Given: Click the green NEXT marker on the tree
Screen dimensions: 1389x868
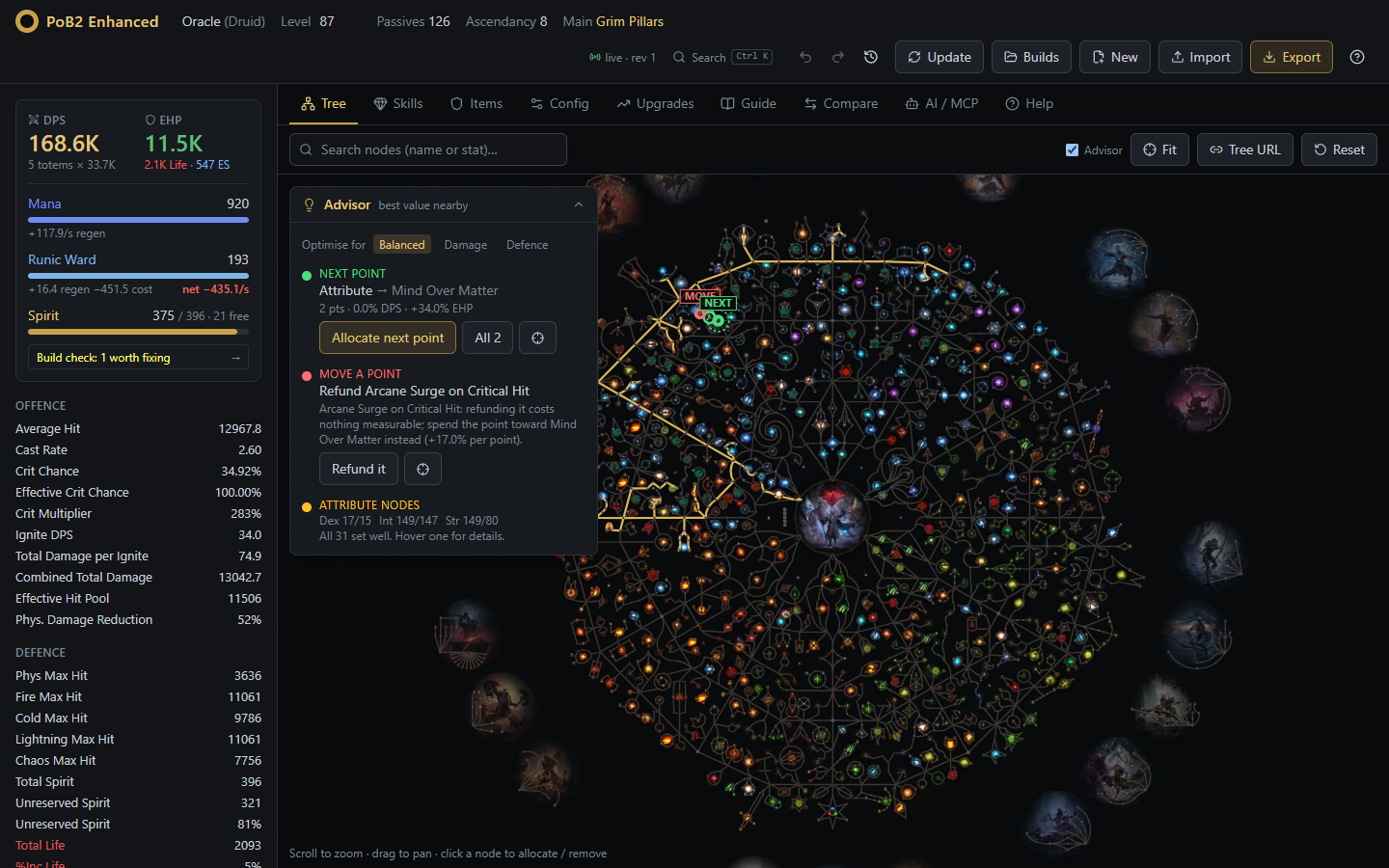Looking at the screenshot, I should pos(718,303).
